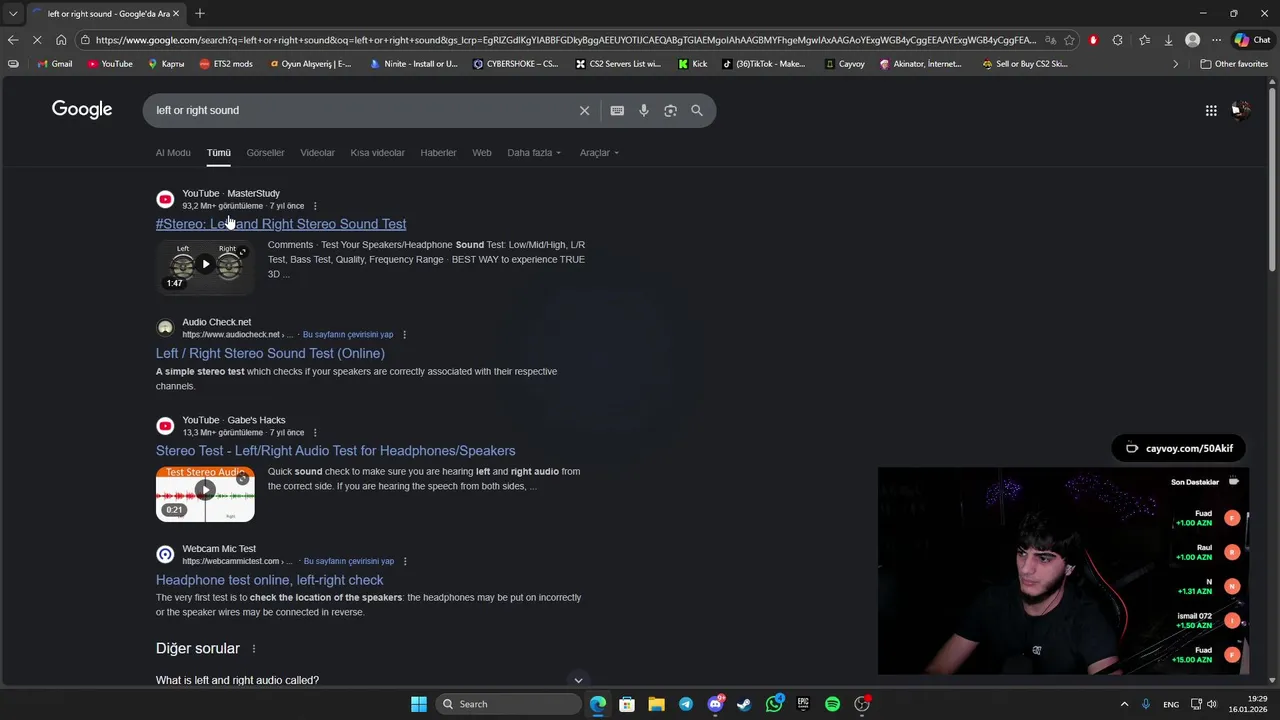
Task: Open the ETS2 mods bookmark
Action: point(226,64)
